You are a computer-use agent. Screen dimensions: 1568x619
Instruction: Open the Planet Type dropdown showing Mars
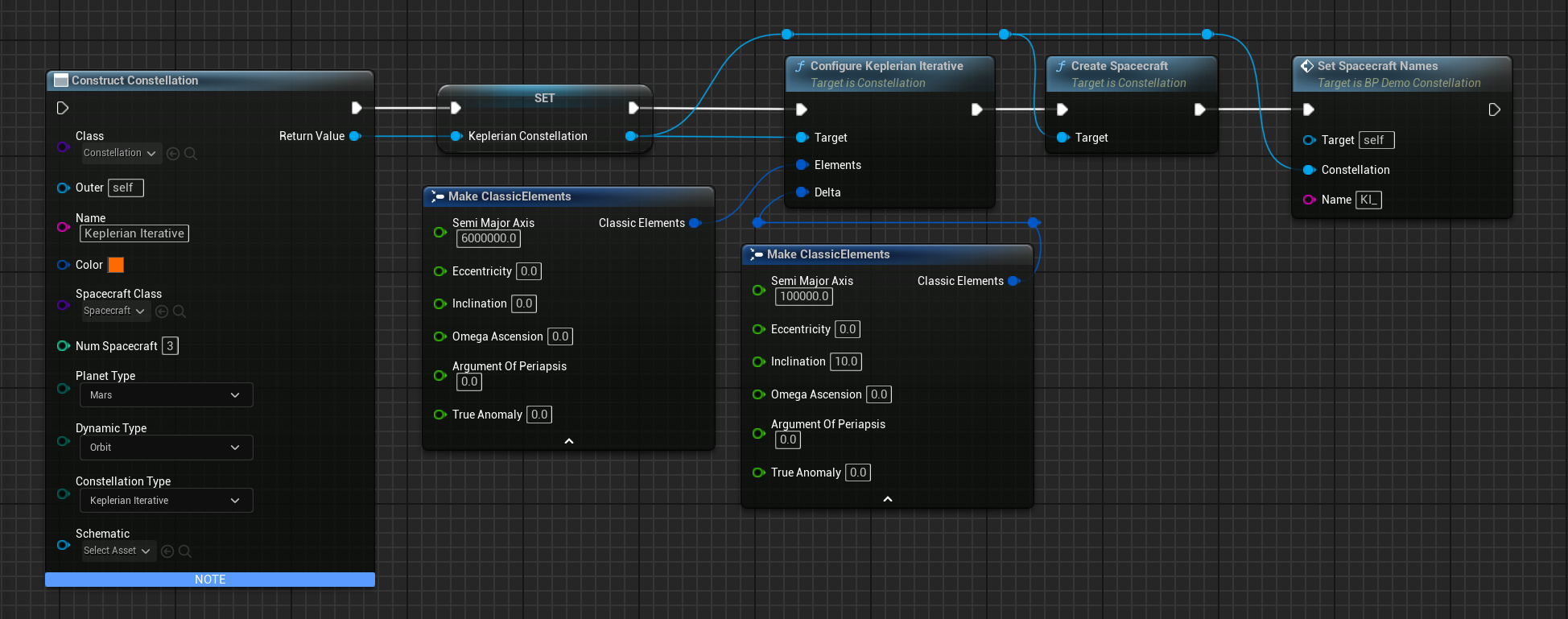pos(166,395)
